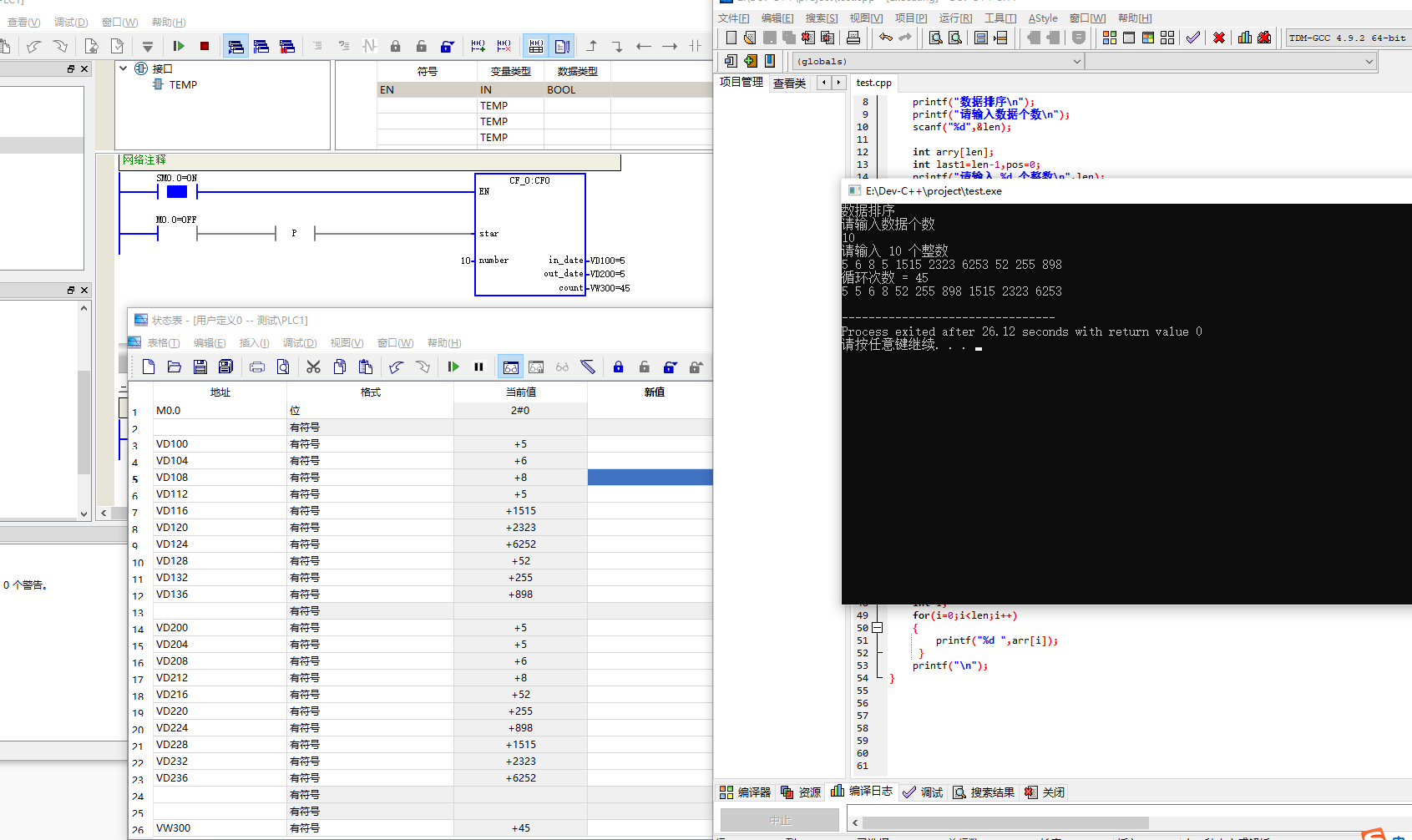Open 调试(D) menu in status chart window
The width and height of the screenshot is (1412, 840).
300,343
